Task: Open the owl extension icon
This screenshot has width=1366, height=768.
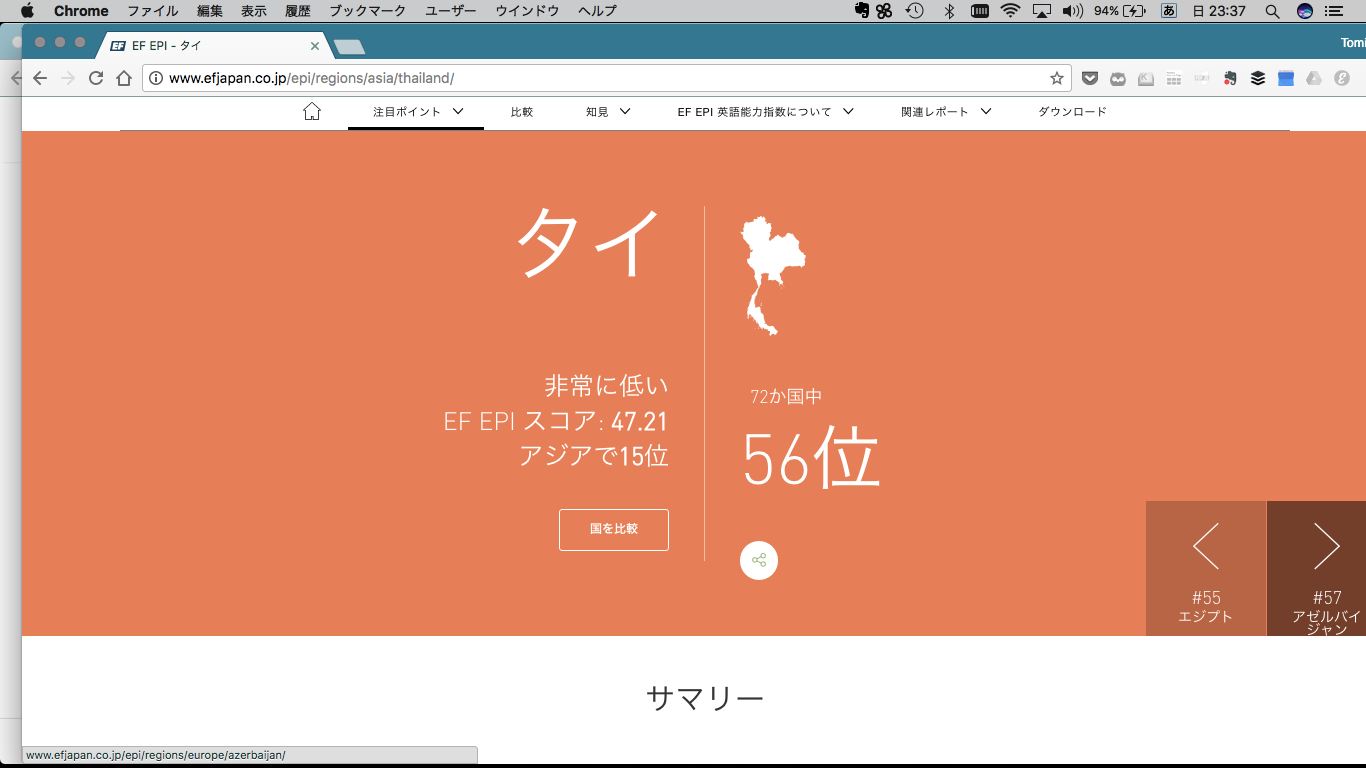Action: 1118,78
